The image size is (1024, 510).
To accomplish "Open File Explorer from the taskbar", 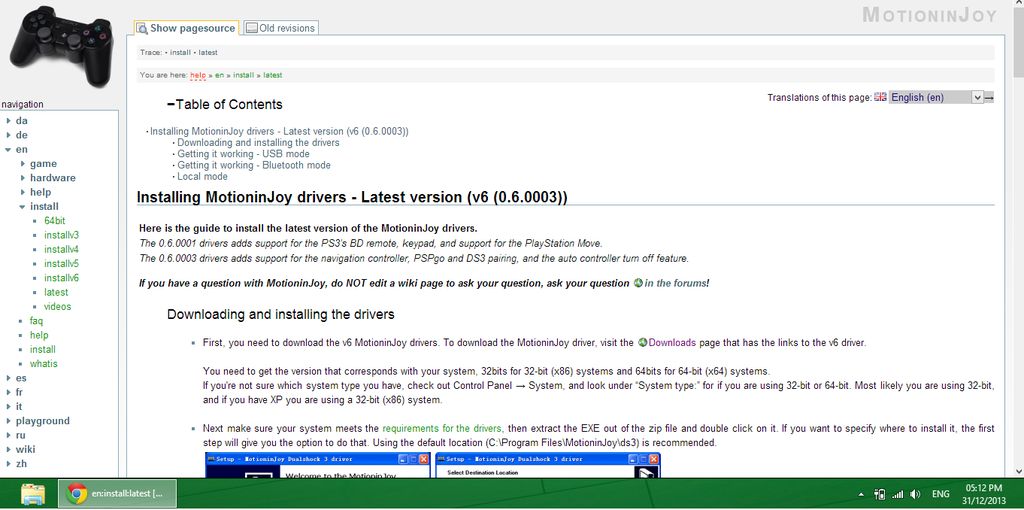I will (x=33, y=494).
